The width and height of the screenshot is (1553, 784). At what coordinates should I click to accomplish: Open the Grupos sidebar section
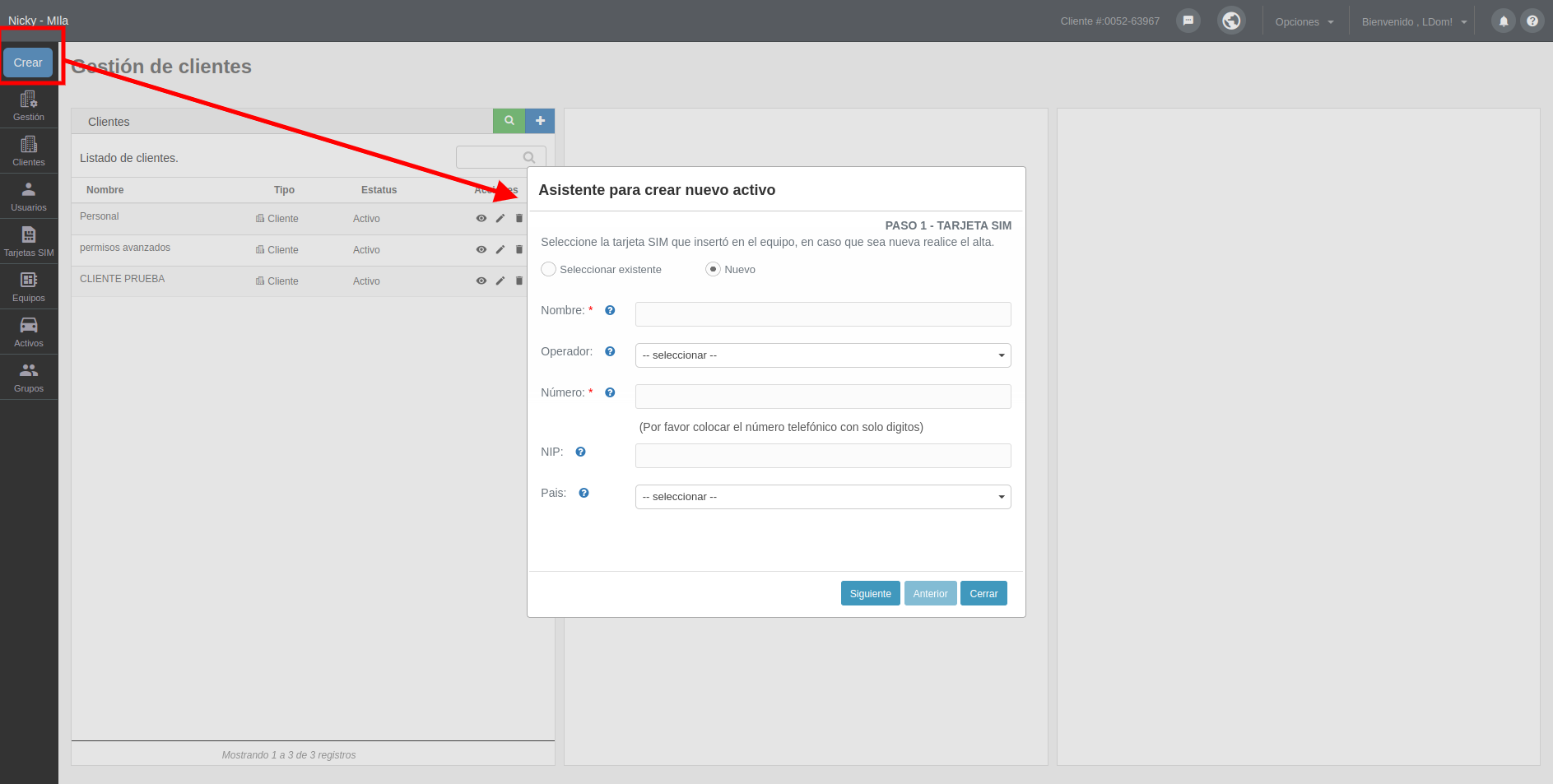pyautogui.click(x=29, y=377)
